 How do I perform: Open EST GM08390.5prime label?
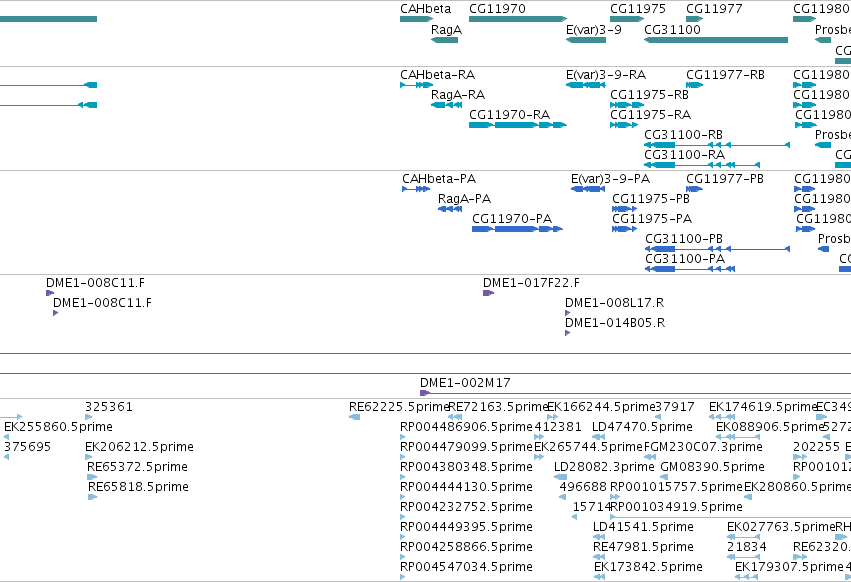pos(712,467)
